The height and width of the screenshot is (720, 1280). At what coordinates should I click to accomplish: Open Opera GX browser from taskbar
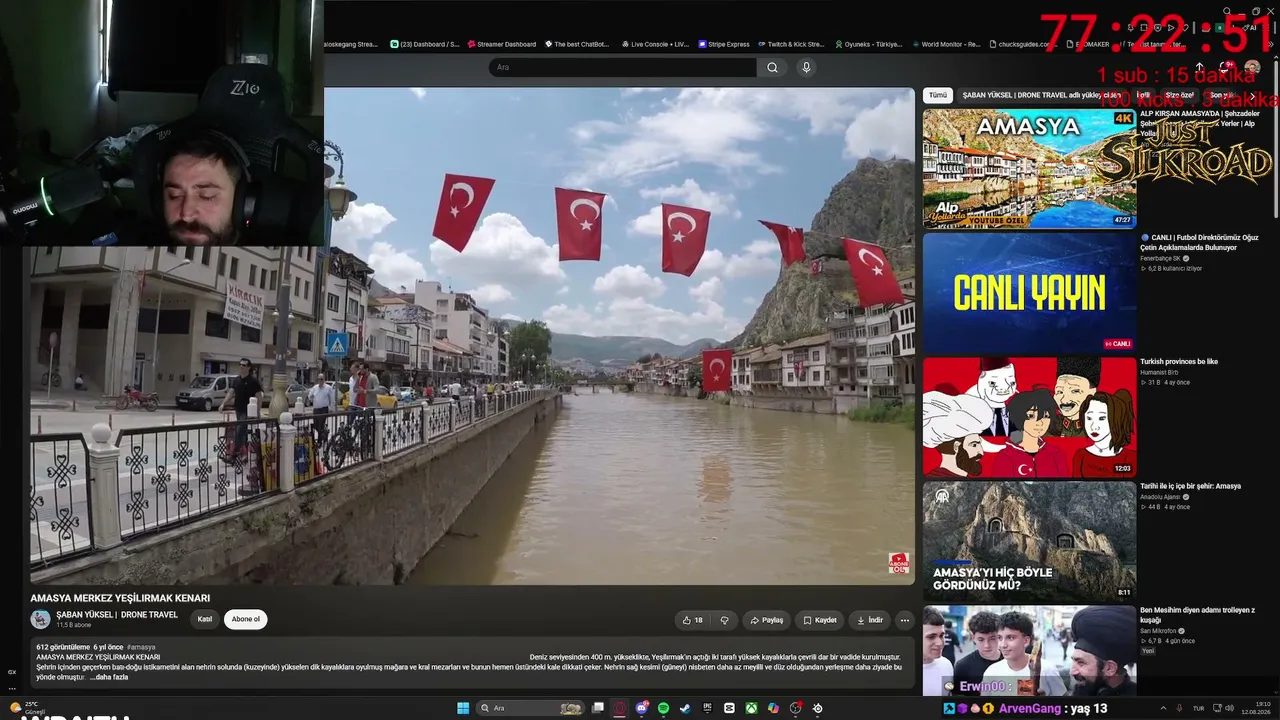[x=620, y=708]
